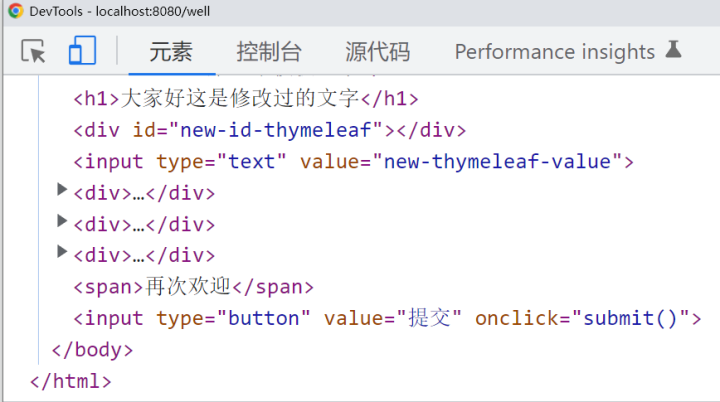Expand the second collapsed div node

point(62,221)
